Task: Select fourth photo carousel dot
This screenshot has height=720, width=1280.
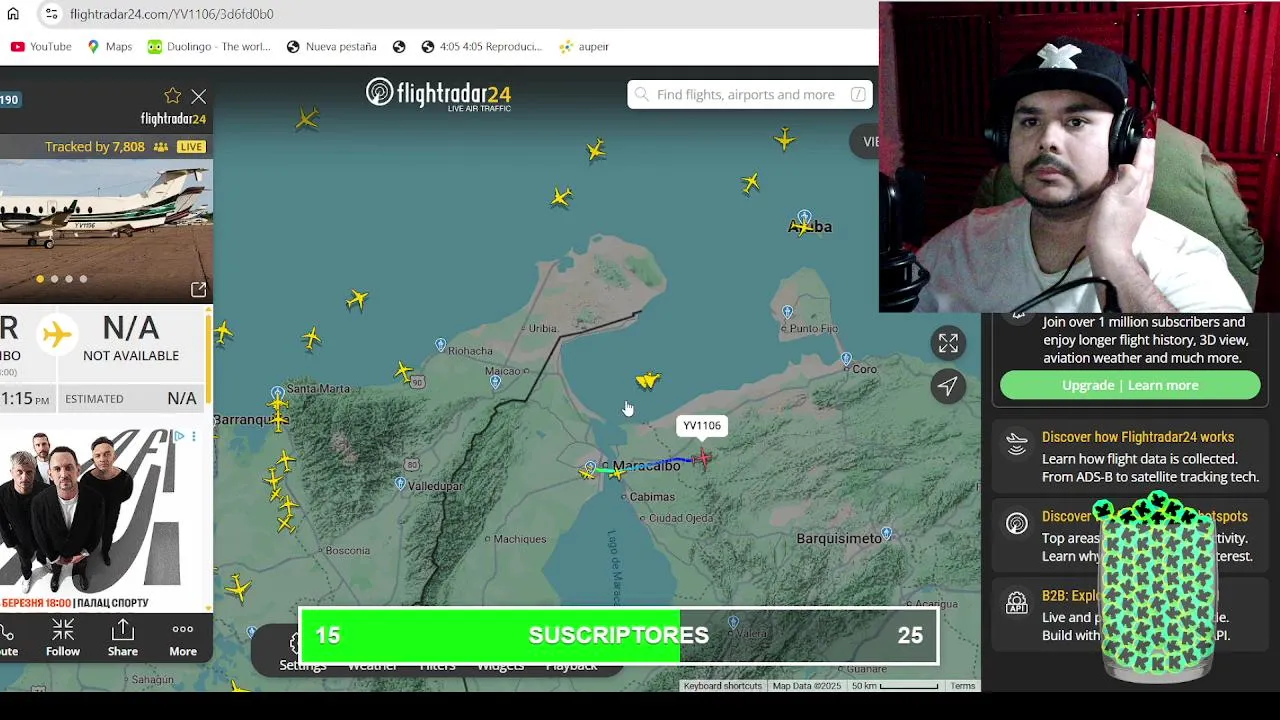Action: pos(83,279)
